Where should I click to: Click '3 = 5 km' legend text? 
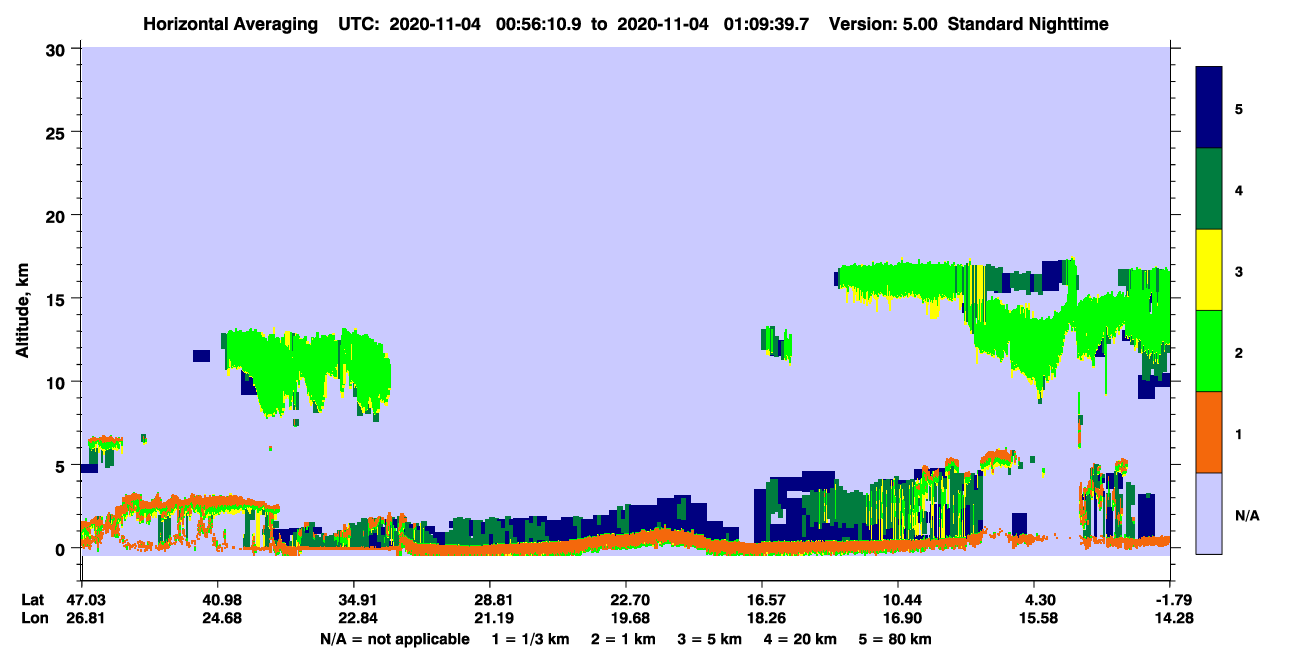(x=711, y=639)
